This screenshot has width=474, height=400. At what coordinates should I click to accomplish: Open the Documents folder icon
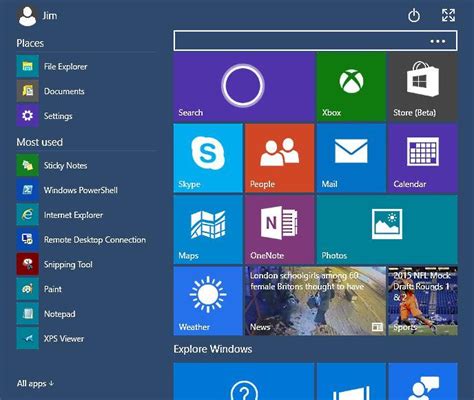tap(28, 91)
